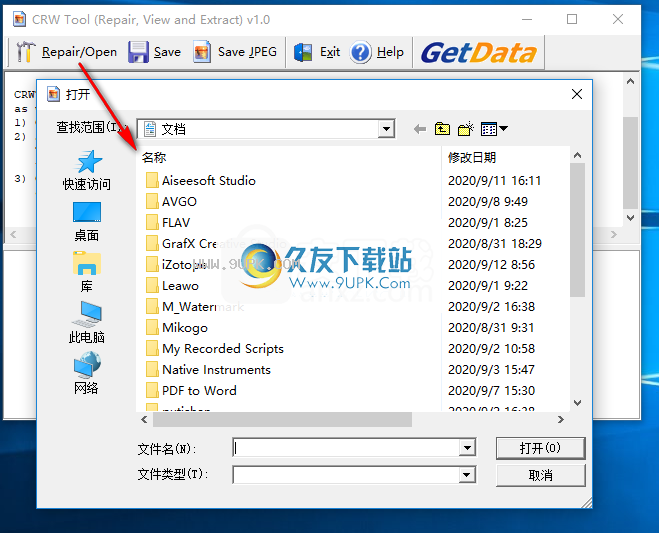The image size is (659, 533).
Task: Go up one folder level icon
Action: (x=442, y=129)
